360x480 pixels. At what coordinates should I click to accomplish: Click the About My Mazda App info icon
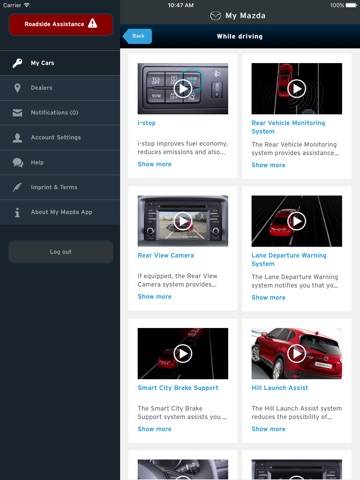(x=17, y=212)
